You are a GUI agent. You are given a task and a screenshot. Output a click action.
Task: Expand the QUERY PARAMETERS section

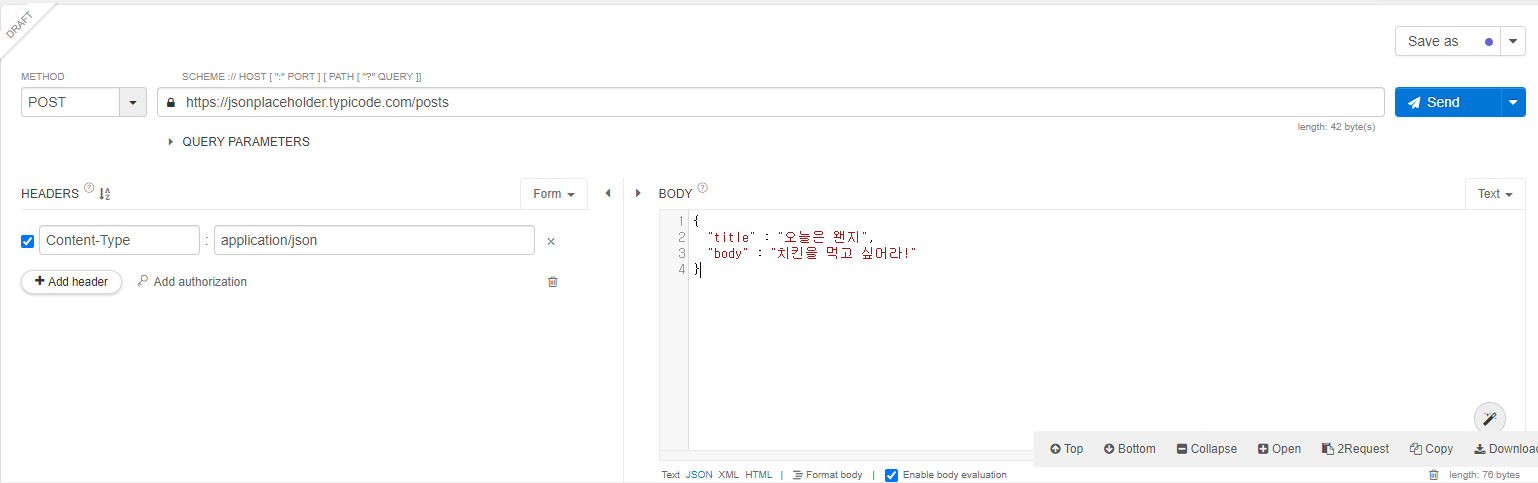[x=240, y=142]
